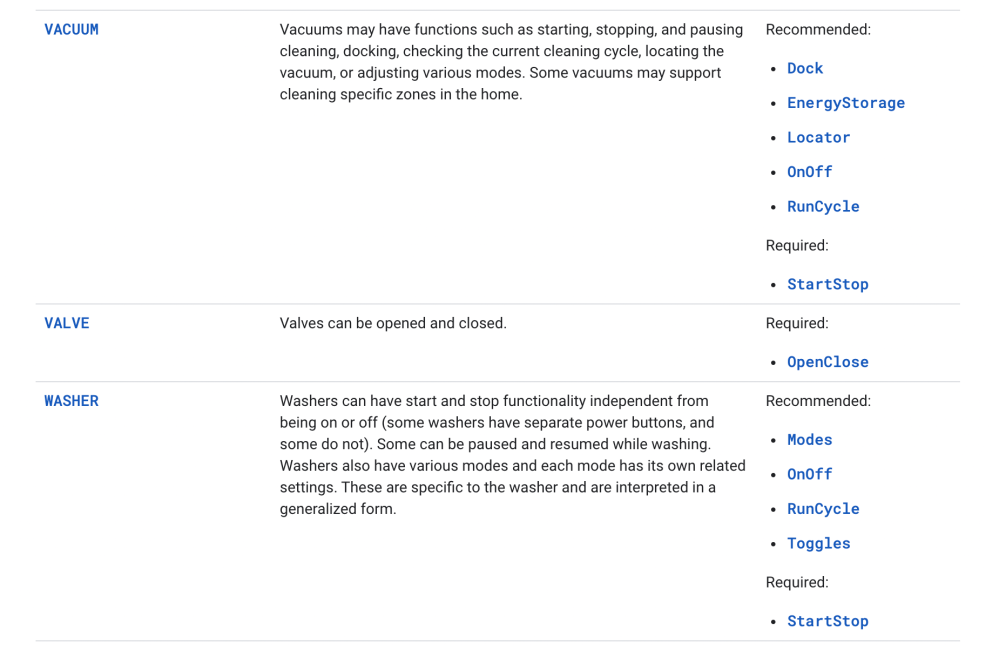Open OnOff trait in the WASHER row
This screenshot has width=999, height=650.
tap(809, 474)
